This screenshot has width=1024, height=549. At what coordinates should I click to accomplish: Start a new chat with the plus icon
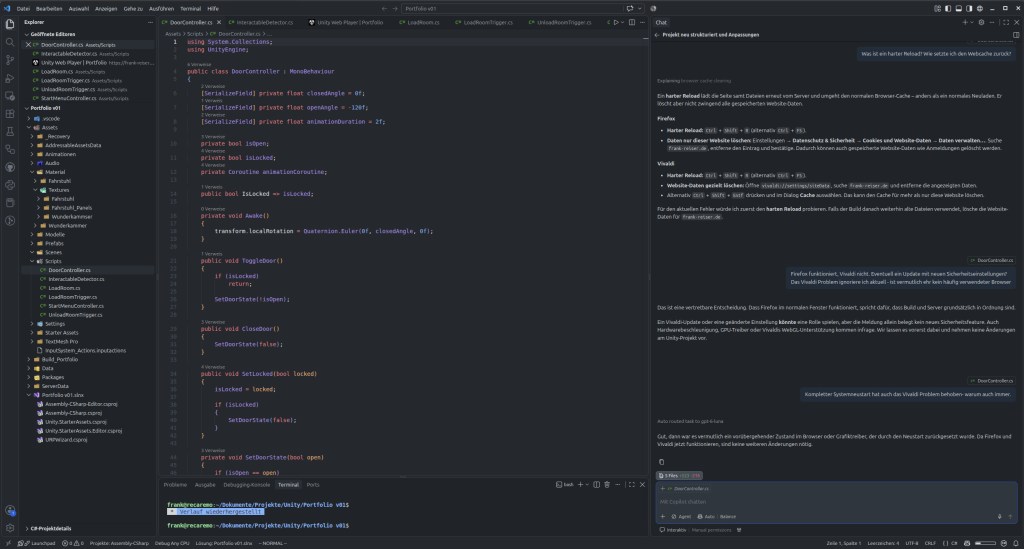pos(965,22)
